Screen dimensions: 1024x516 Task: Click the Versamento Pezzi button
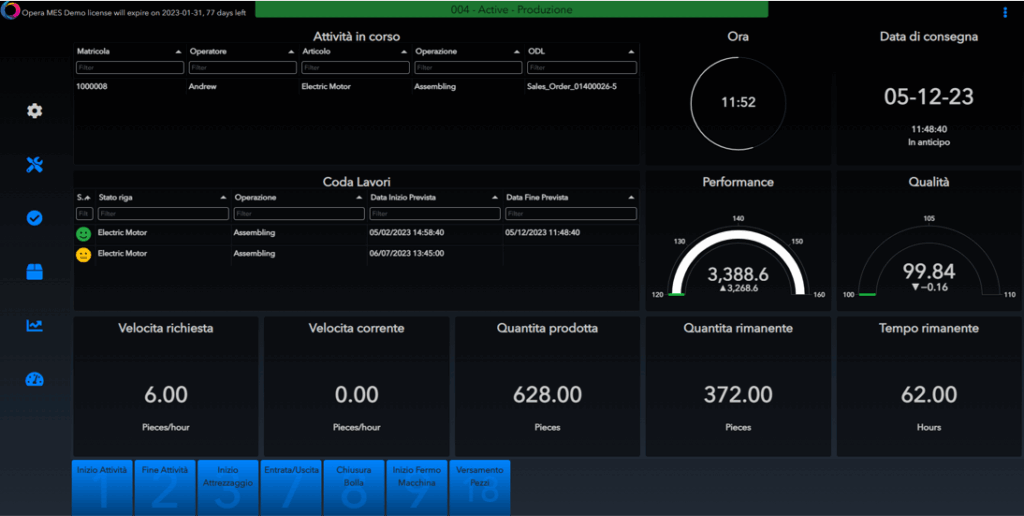479,487
